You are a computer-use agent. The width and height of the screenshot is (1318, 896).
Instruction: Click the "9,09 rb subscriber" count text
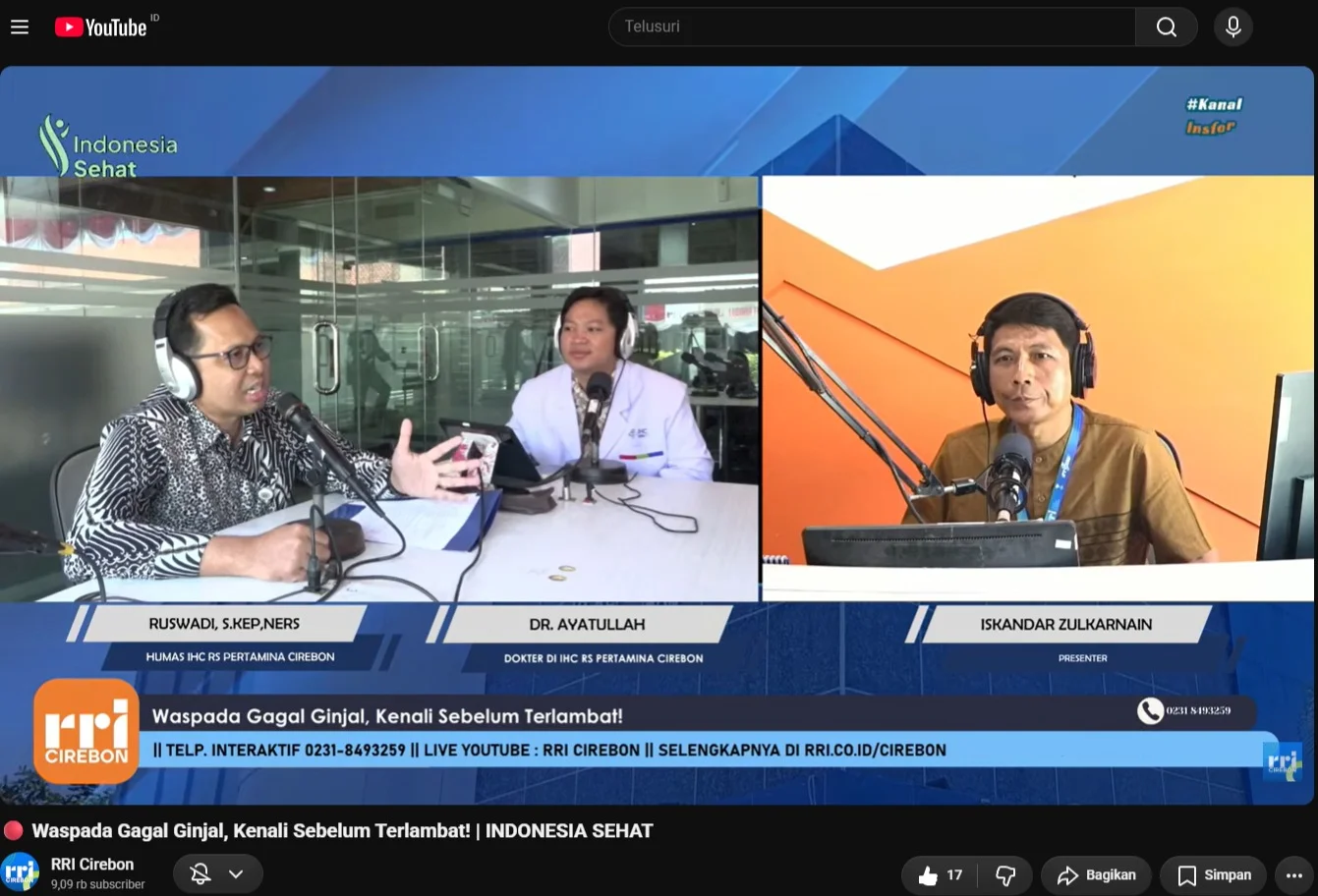(x=98, y=884)
